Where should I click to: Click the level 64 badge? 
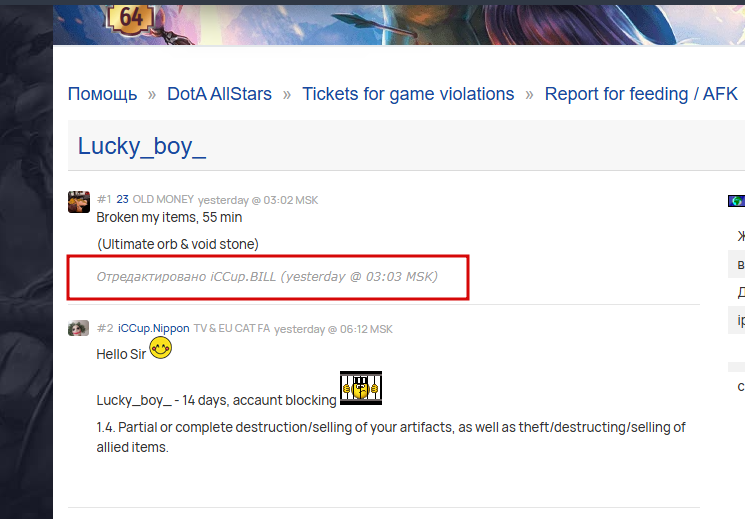(130, 18)
